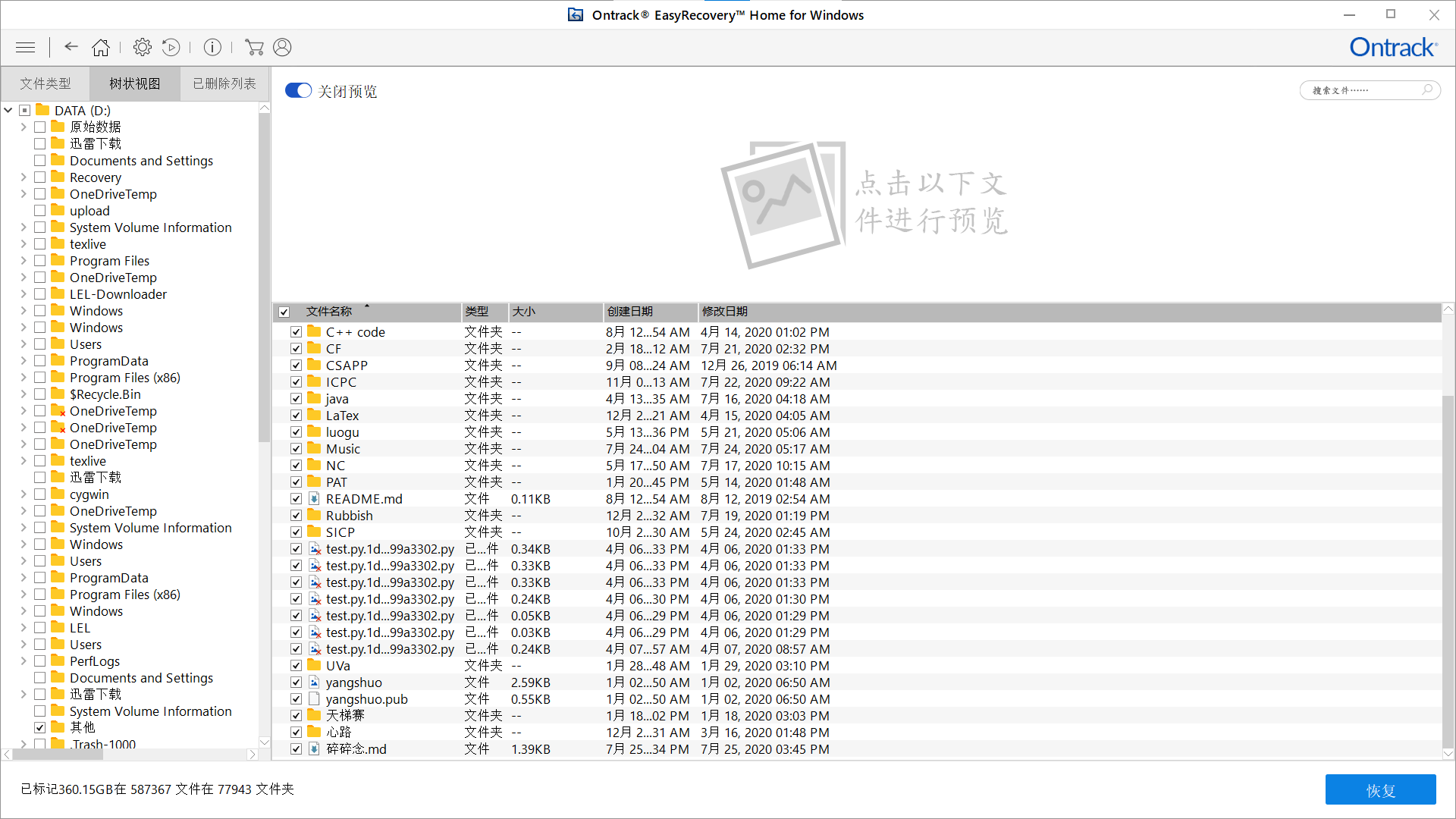
Task: Expand the Program Files folder node
Action: click(x=24, y=261)
